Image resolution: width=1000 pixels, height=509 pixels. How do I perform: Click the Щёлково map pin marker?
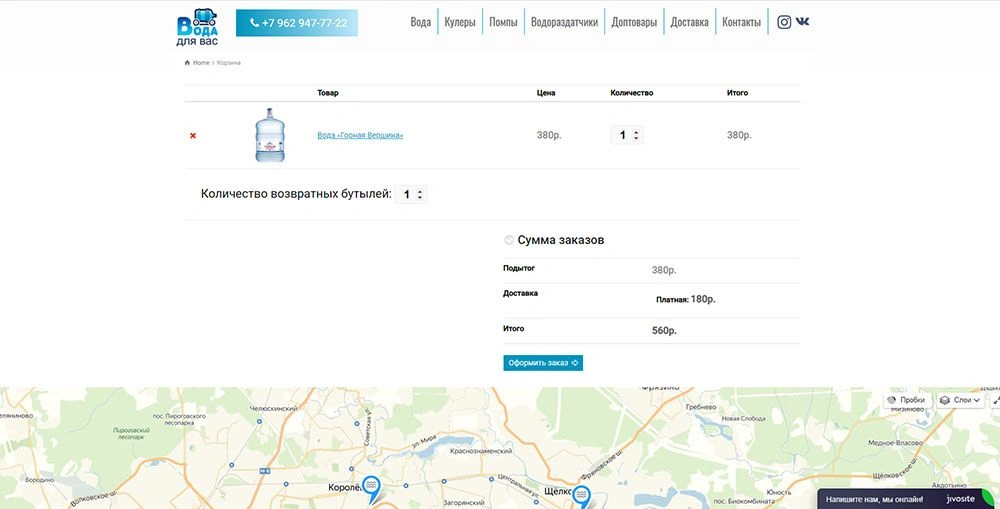(x=581, y=496)
